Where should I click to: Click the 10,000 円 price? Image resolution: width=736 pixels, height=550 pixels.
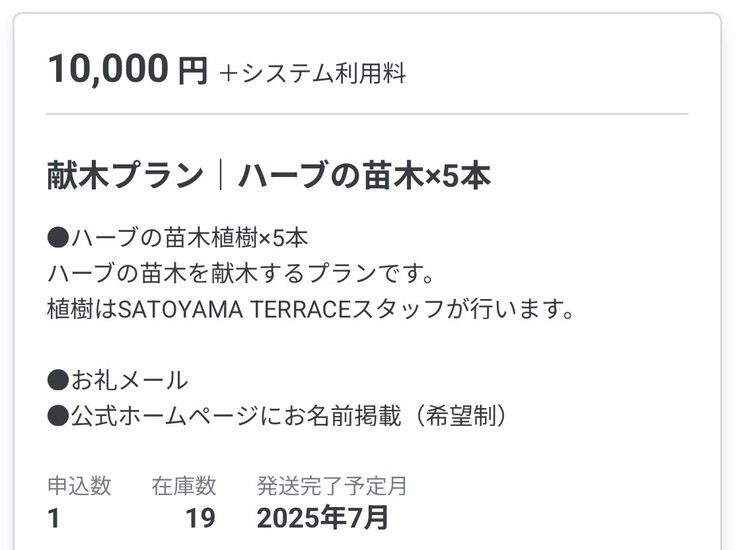127,70
